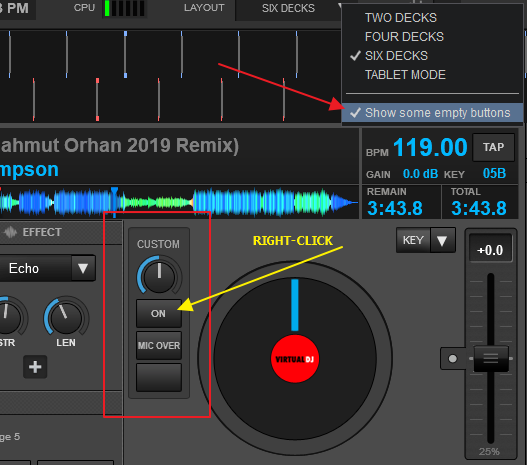Click the pitch fader handle
527x465 pixels.
point(491,358)
